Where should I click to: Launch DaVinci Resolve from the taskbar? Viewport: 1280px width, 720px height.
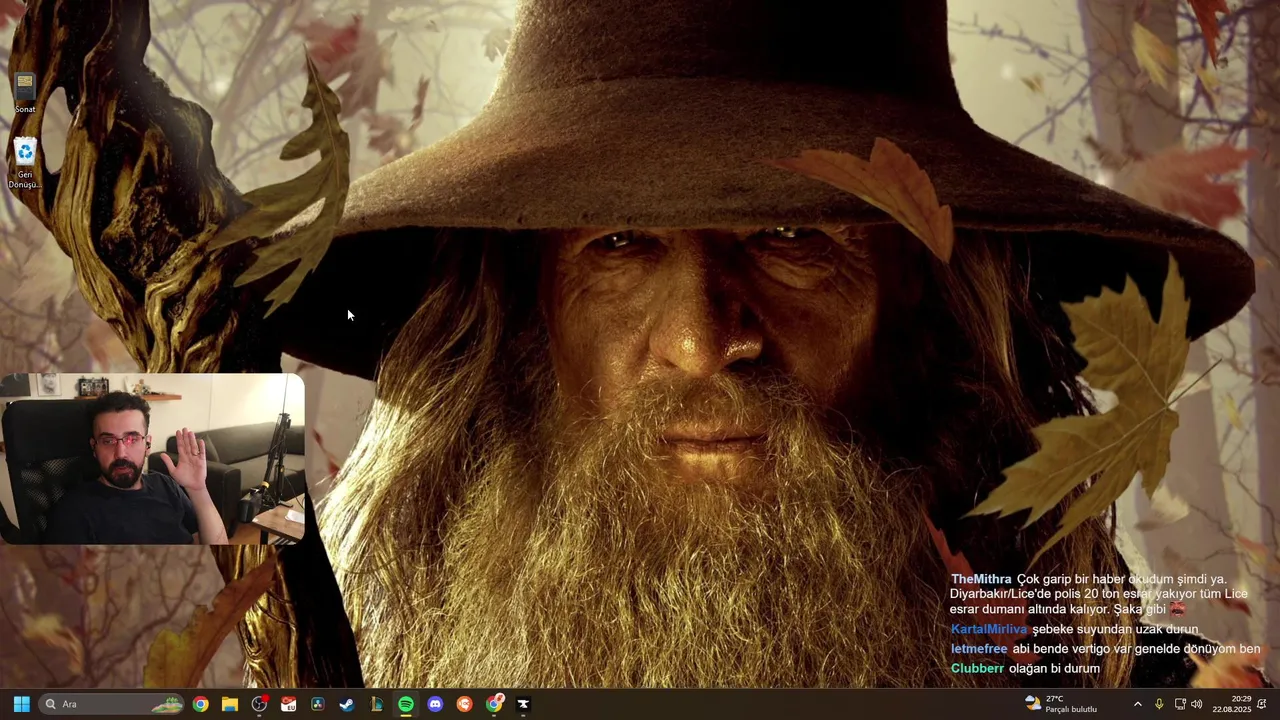coord(318,704)
